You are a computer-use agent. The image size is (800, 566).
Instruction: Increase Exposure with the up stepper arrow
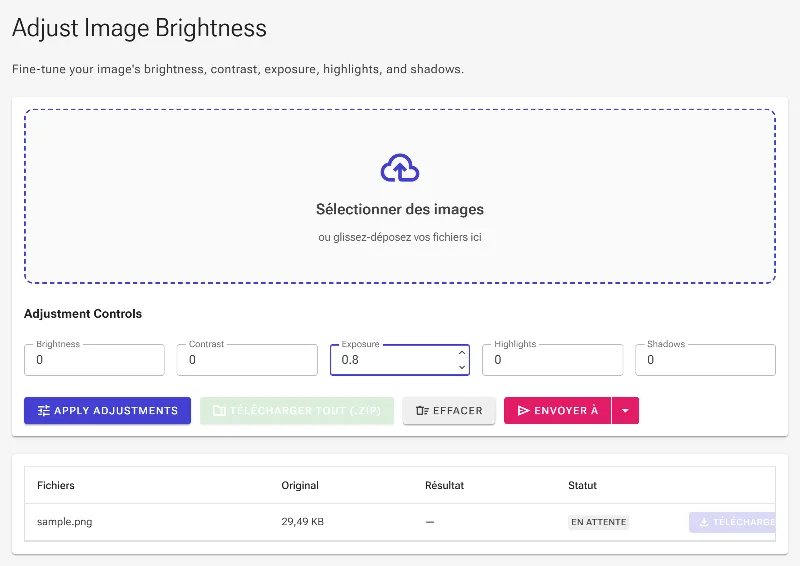tap(462, 353)
